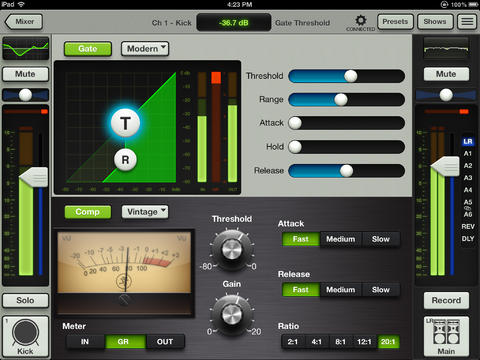Screen dimensions: 480x360
Task: Toggle the Gate on/off button
Action: (x=88, y=49)
